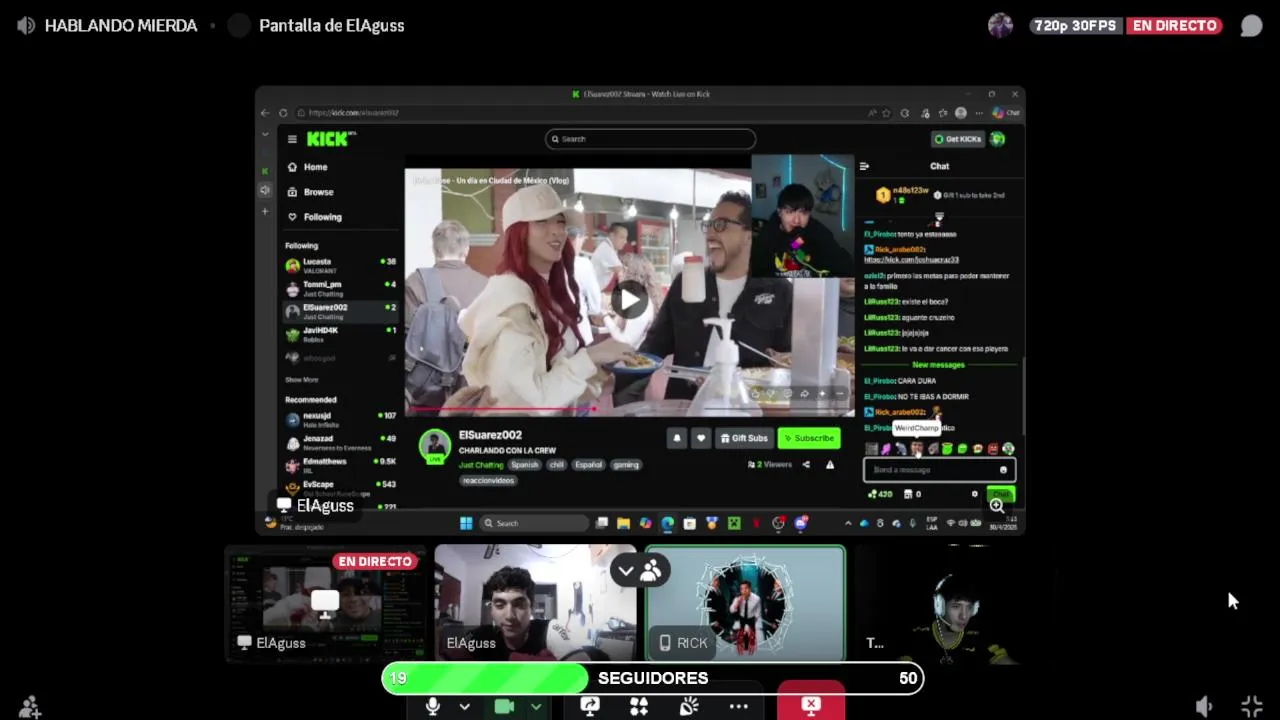Show the members list icon
This screenshot has width=1280, height=720.
coord(651,571)
